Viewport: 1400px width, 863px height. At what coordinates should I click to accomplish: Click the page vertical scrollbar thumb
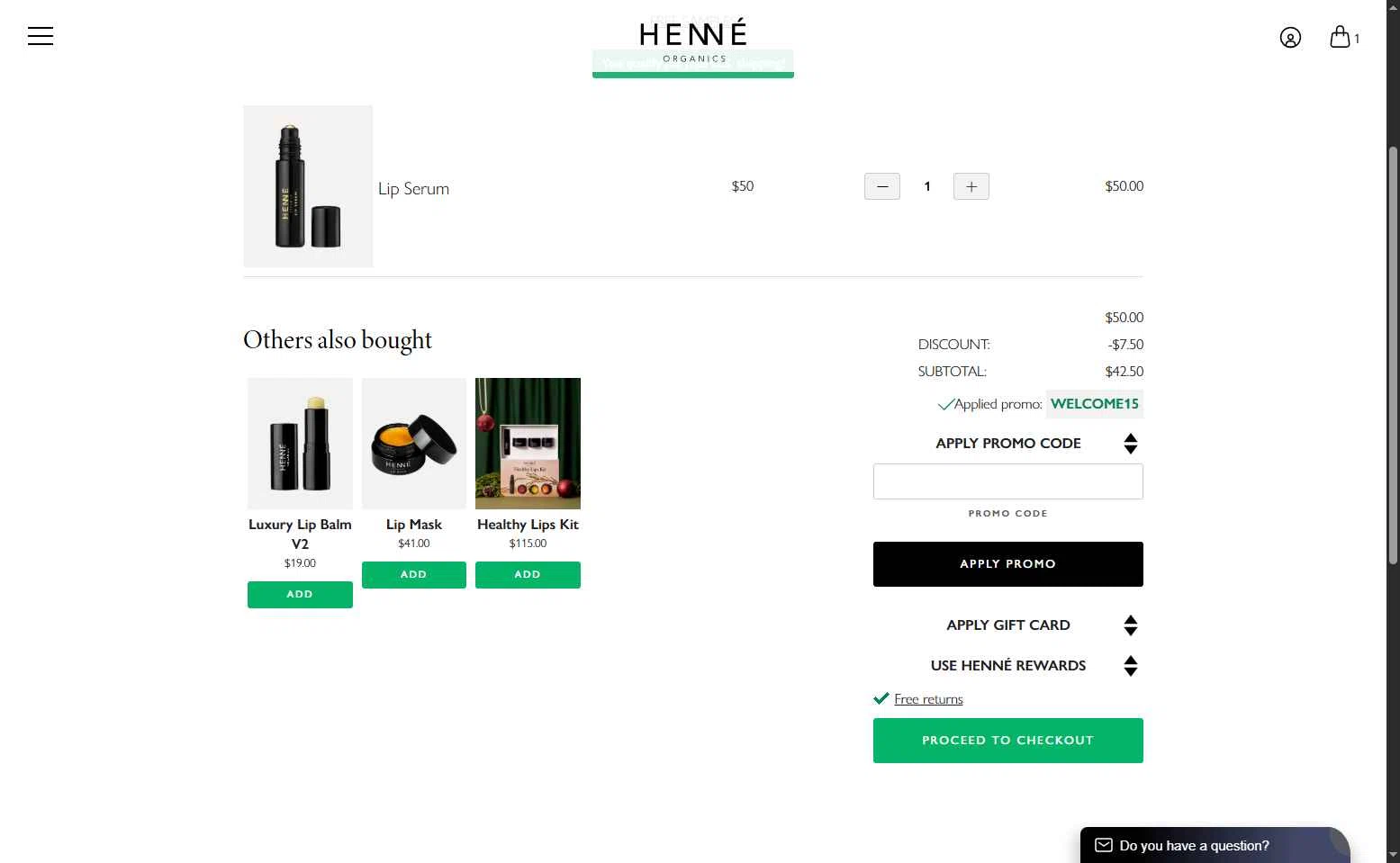coord(1394,355)
